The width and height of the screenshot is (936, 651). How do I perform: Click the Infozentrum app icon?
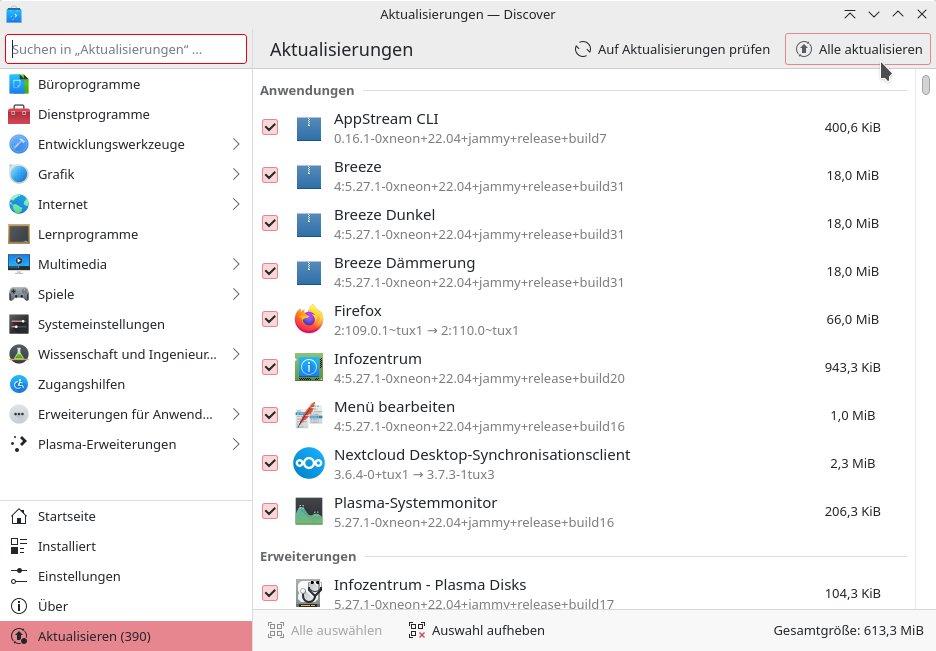pyautogui.click(x=309, y=368)
